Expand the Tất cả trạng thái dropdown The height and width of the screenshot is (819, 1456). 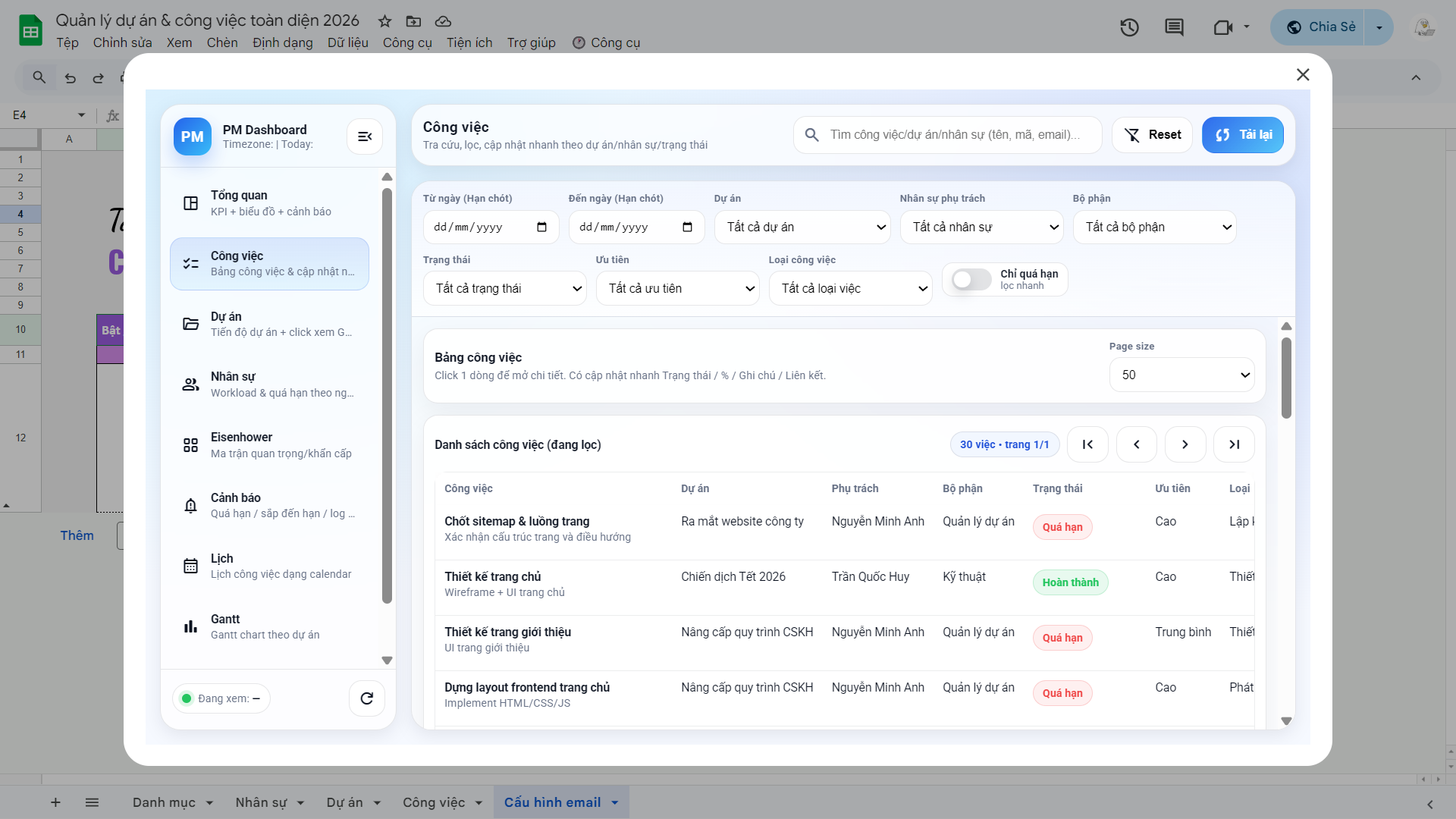pyautogui.click(x=504, y=289)
